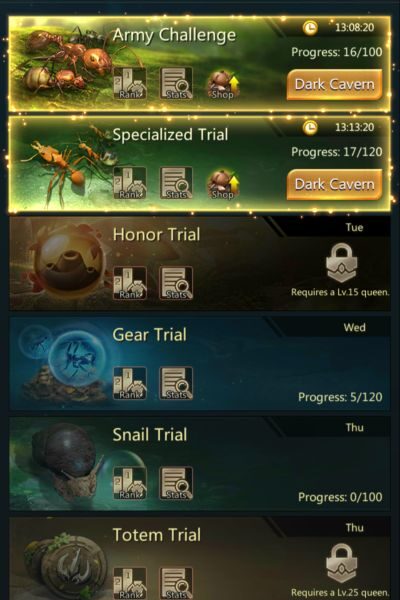The height and width of the screenshot is (600, 400).
Task: Open Army Challenge Shop icon
Action: coord(223,84)
